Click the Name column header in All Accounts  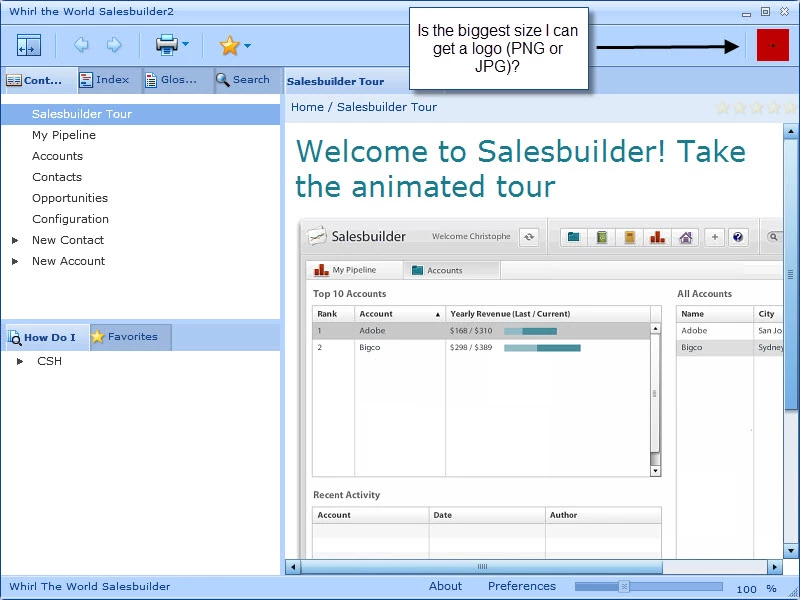point(714,314)
